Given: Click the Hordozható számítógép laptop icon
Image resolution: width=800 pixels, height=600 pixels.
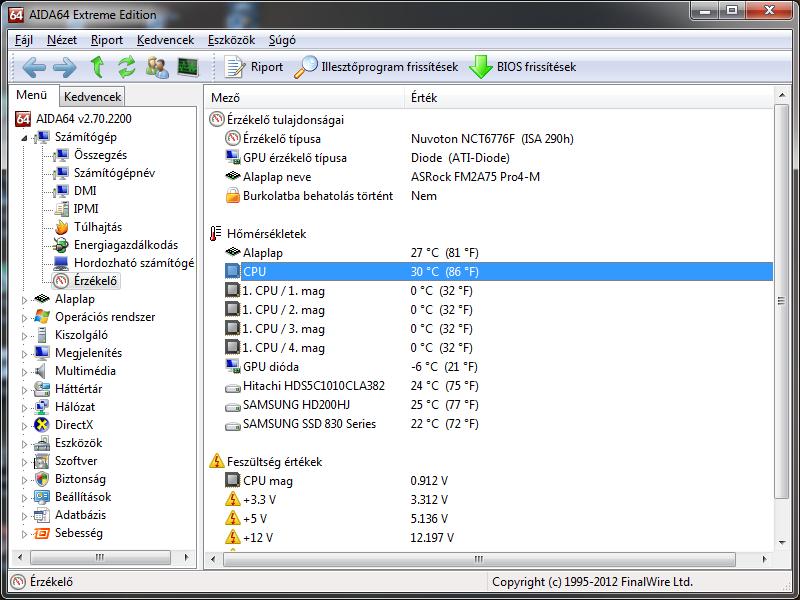Looking at the screenshot, I should click(61, 263).
